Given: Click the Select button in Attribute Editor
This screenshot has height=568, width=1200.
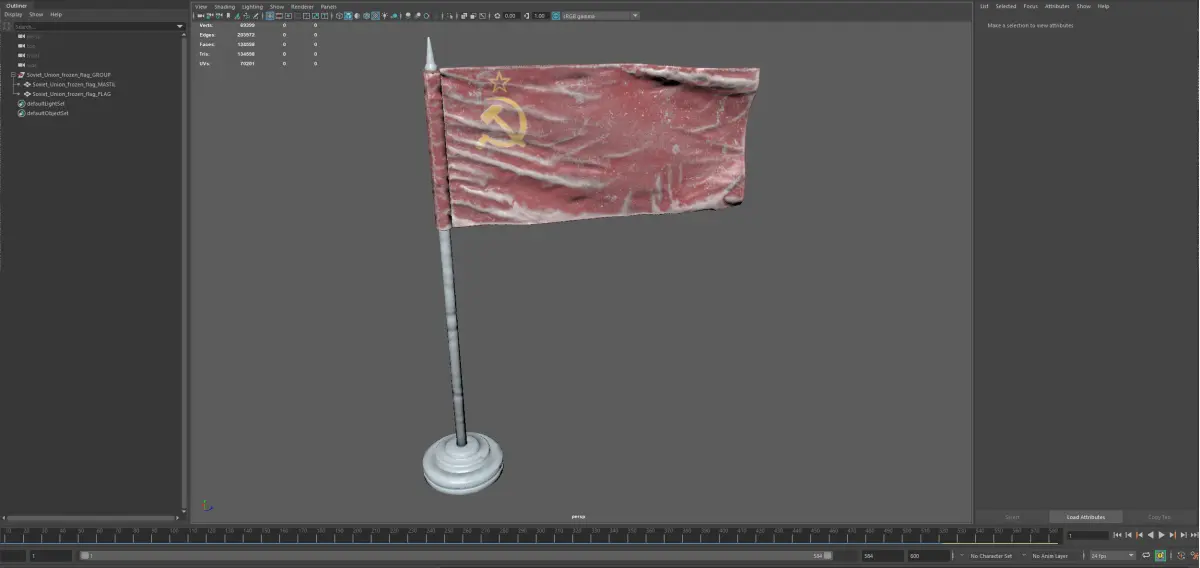Looking at the screenshot, I should point(1012,517).
